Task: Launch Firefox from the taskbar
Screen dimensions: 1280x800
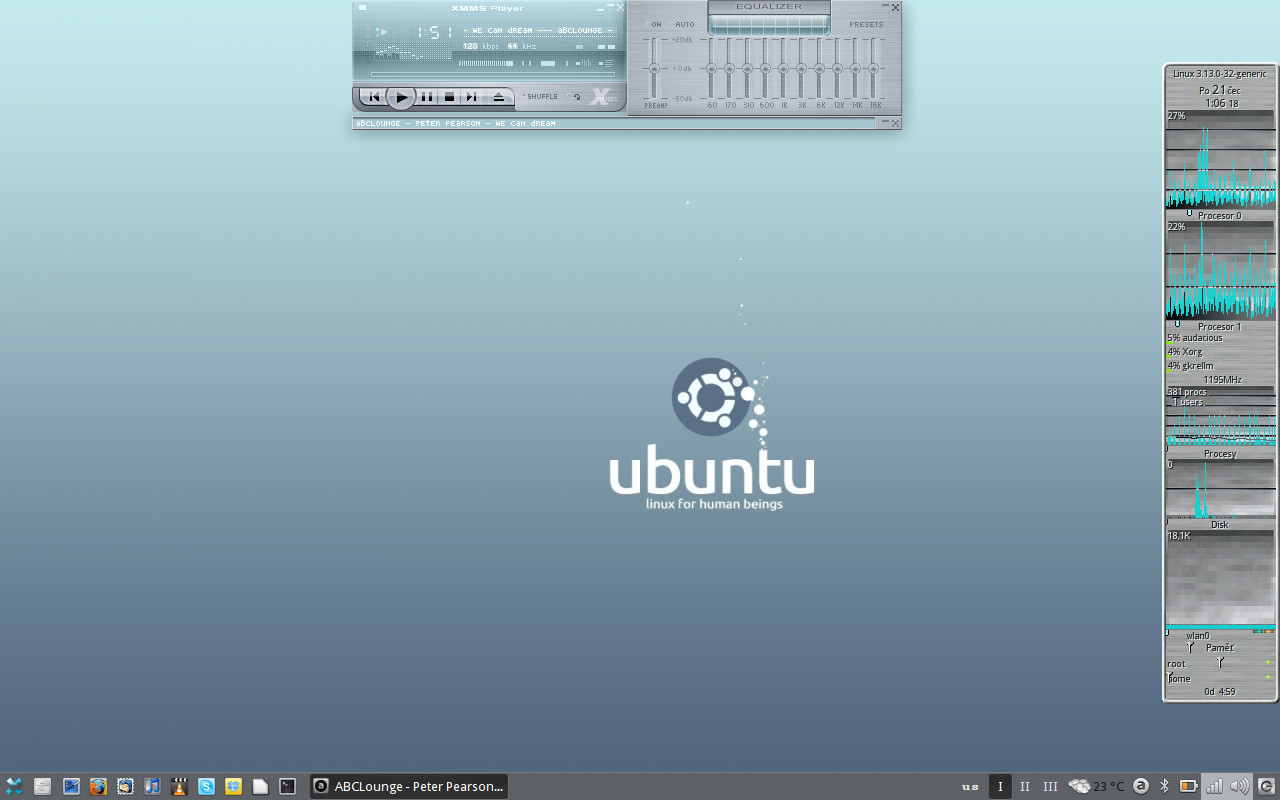Action: point(98,786)
